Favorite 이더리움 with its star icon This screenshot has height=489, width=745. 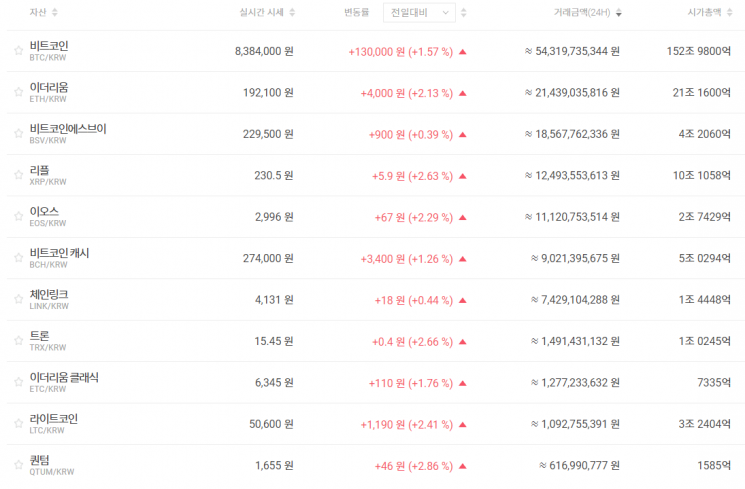pyautogui.click(x=18, y=92)
